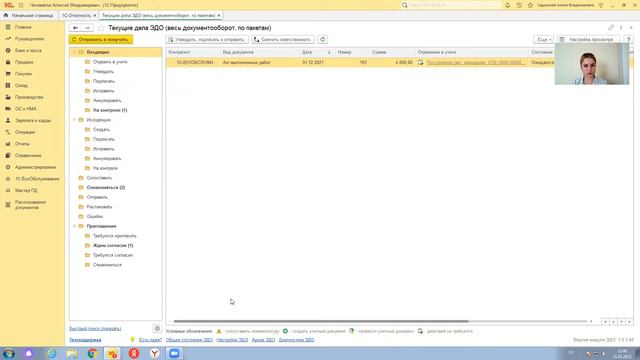
Task: Launch Google Chrome from the taskbar
Action: coord(93,353)
